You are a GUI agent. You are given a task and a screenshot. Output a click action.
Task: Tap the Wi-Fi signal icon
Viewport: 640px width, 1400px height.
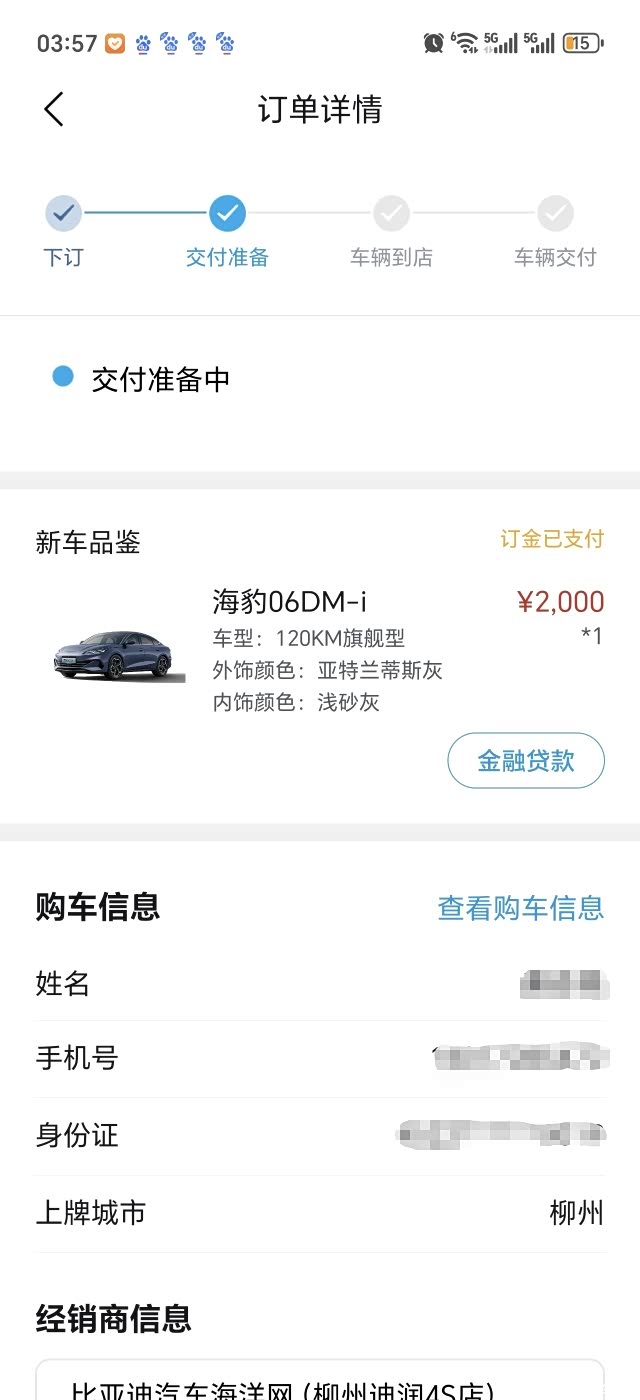click(465, 43)
